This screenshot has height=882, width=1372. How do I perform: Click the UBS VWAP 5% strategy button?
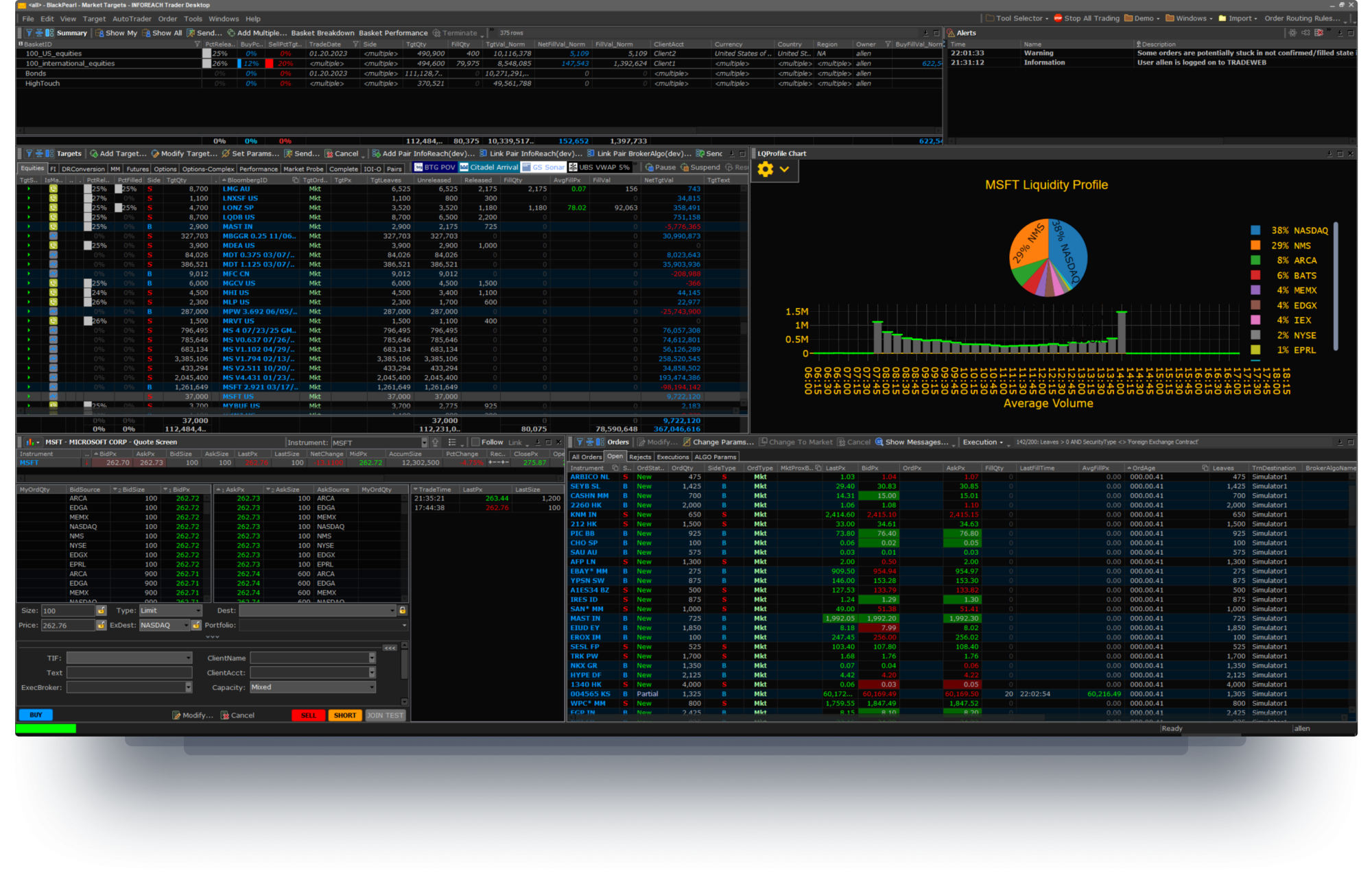tap(598, 167)
